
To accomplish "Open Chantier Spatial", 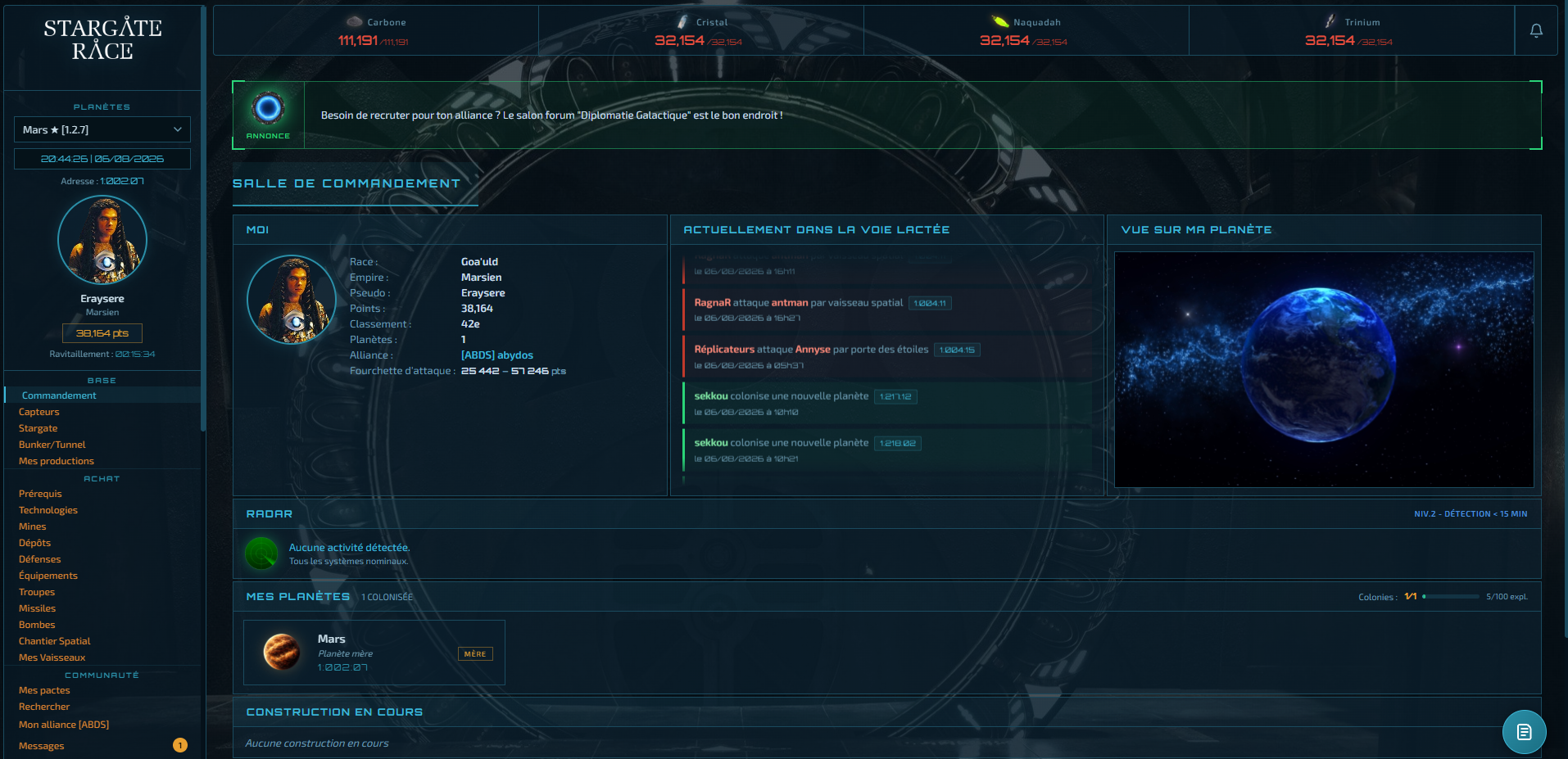I will (x=55, y=641).
